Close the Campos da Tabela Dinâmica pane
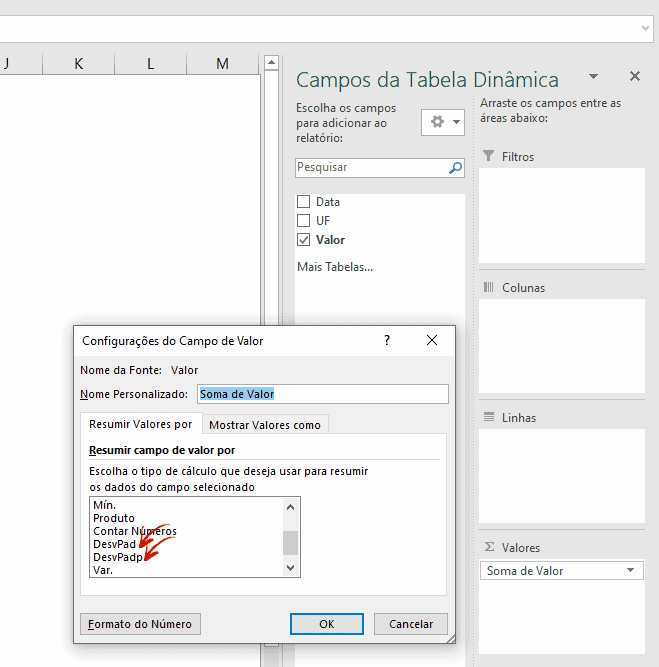 tap(634, 76)
